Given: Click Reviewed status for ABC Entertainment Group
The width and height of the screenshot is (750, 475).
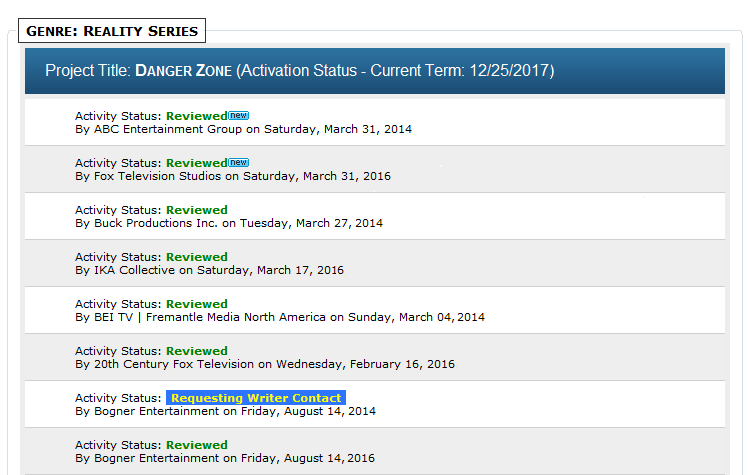Looking at the screenshot, I should (x=197, y=116).
